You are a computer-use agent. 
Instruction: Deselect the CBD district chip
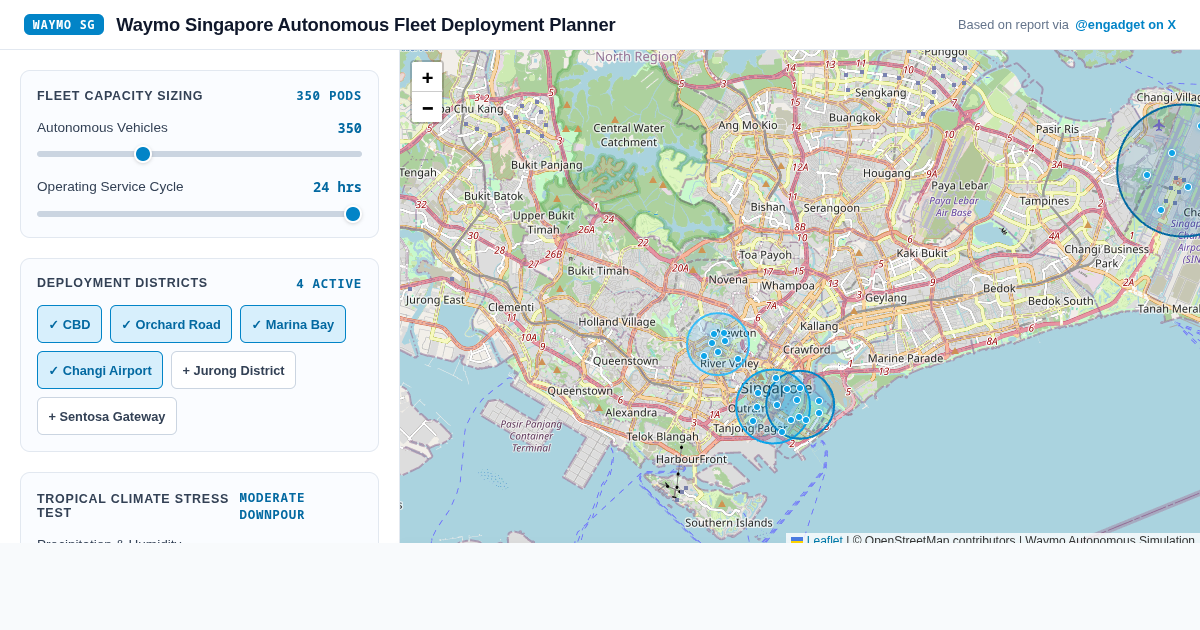(69, 324)
